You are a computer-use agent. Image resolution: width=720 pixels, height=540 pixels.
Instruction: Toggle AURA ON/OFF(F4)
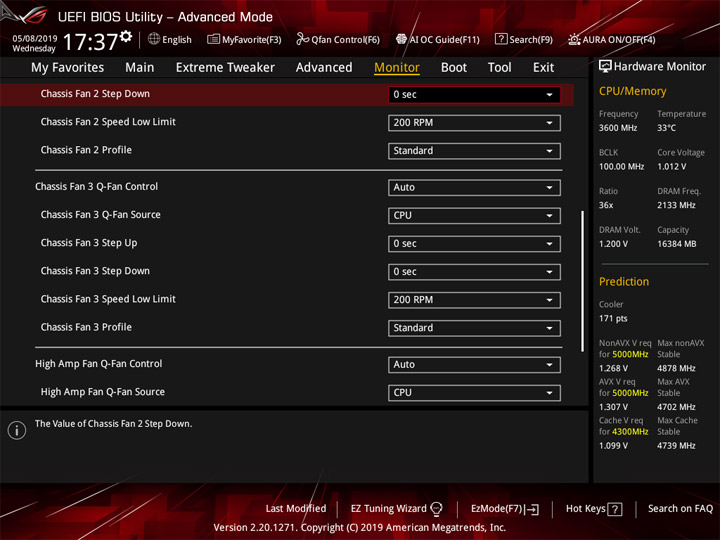click(x=612, y=39)
